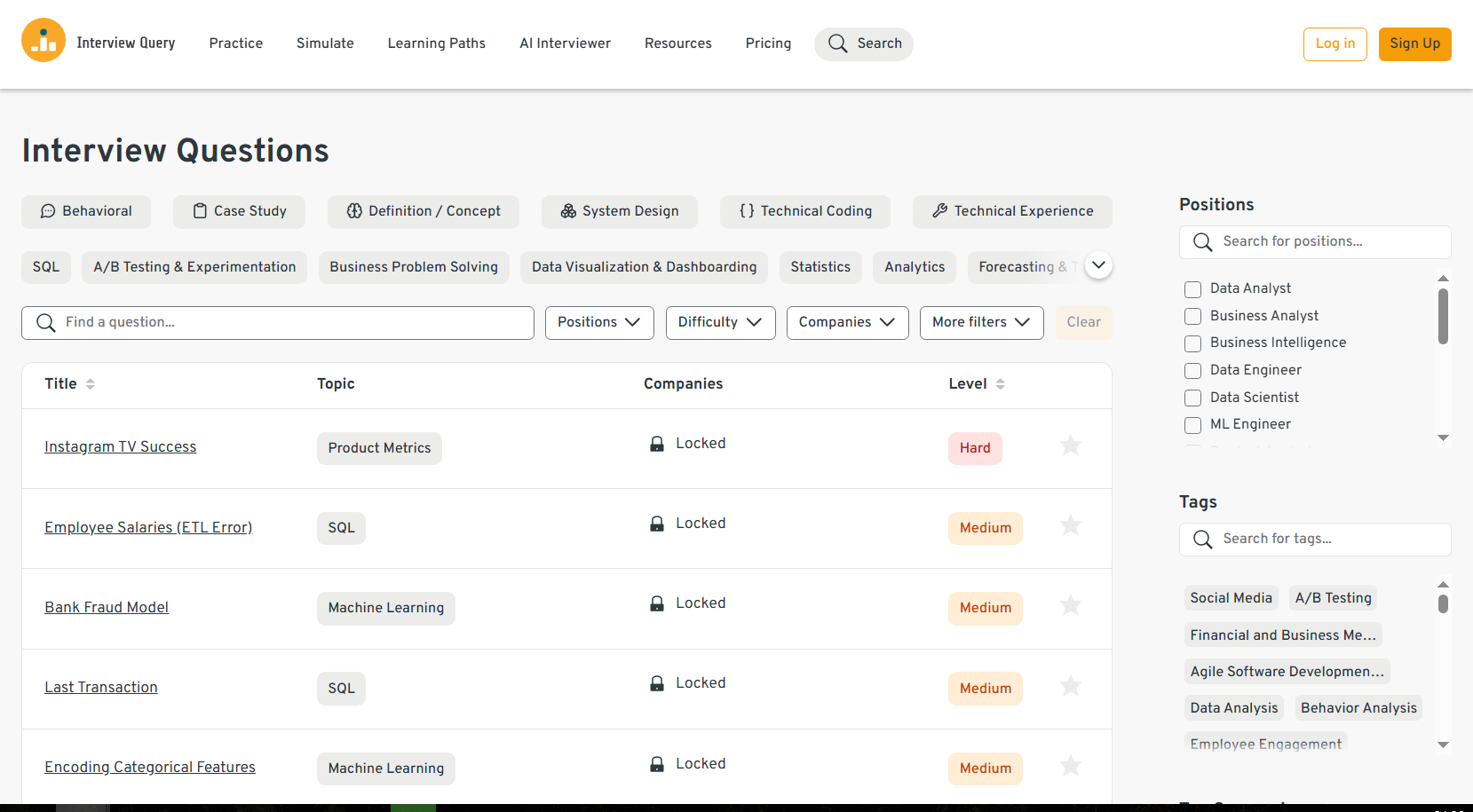1473x812 pixels.
Task: Favorite the Bank Fraud Model question
Action: [1071, 605]
